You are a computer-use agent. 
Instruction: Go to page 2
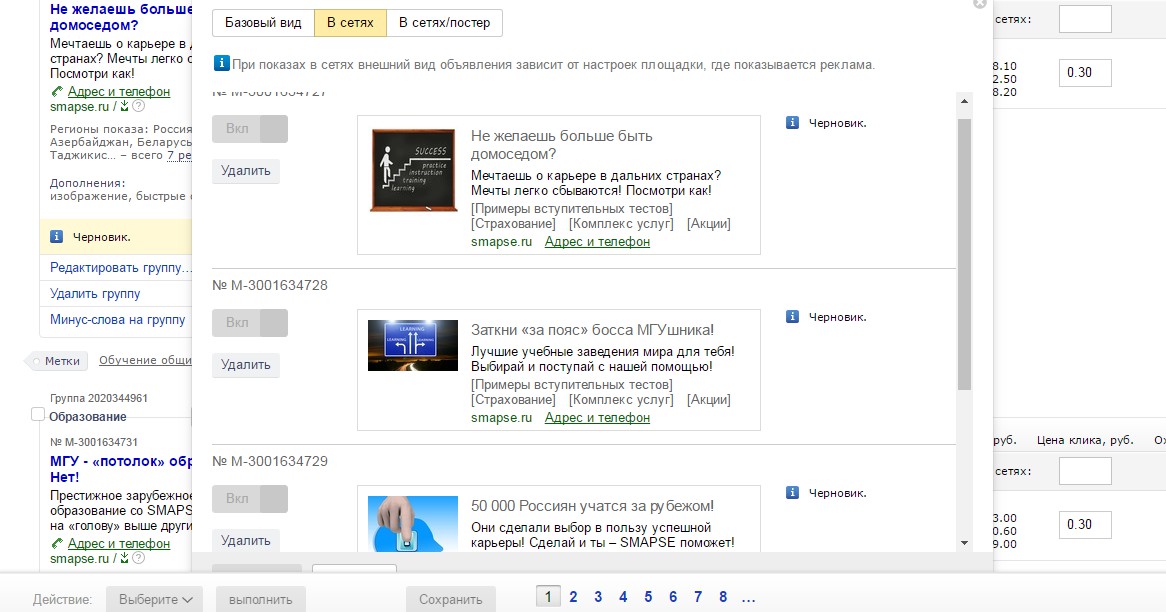[x=573, y=596]
